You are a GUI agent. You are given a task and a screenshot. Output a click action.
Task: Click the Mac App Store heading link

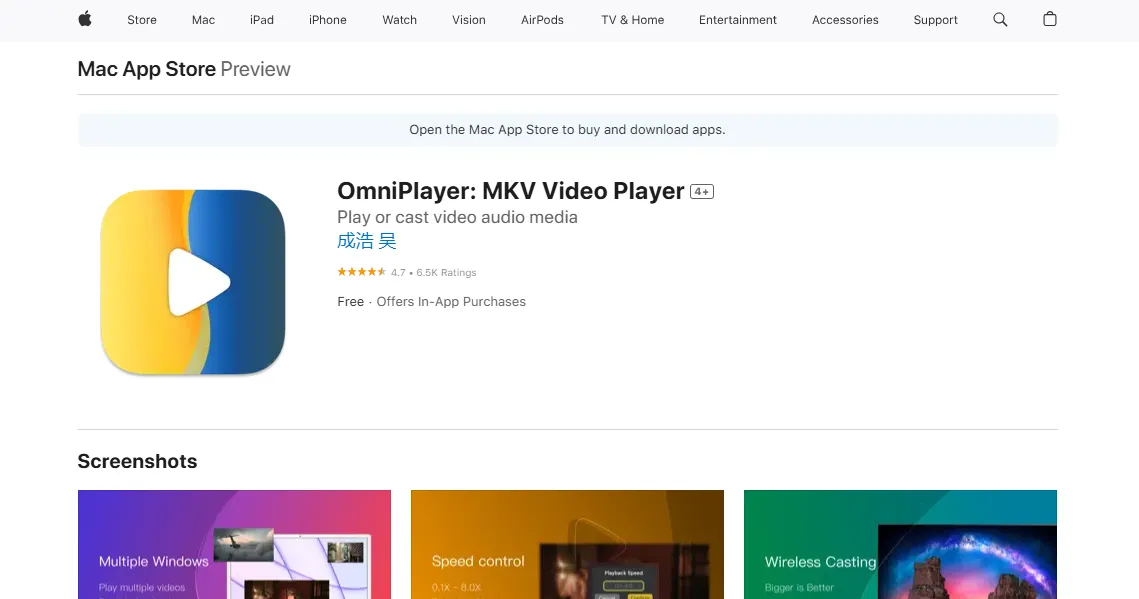147,69
